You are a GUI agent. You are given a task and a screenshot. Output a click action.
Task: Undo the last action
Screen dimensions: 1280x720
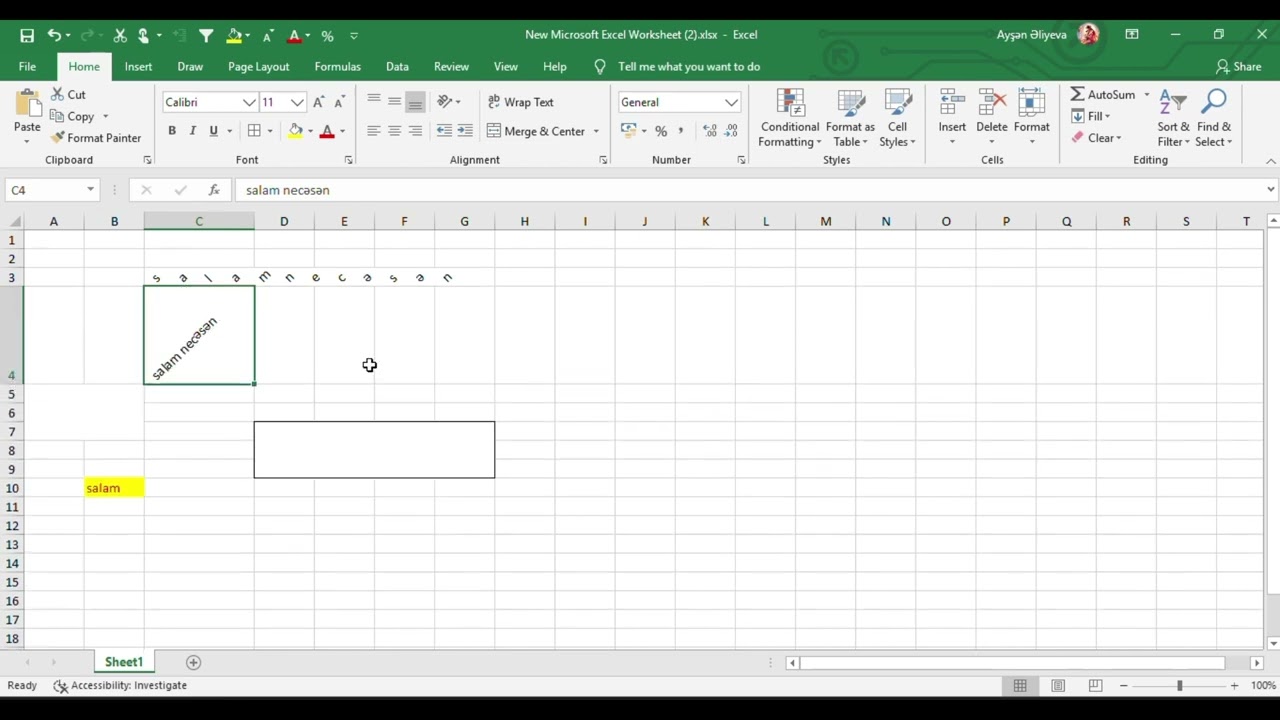pyautogui.click(x=54, y=35)
